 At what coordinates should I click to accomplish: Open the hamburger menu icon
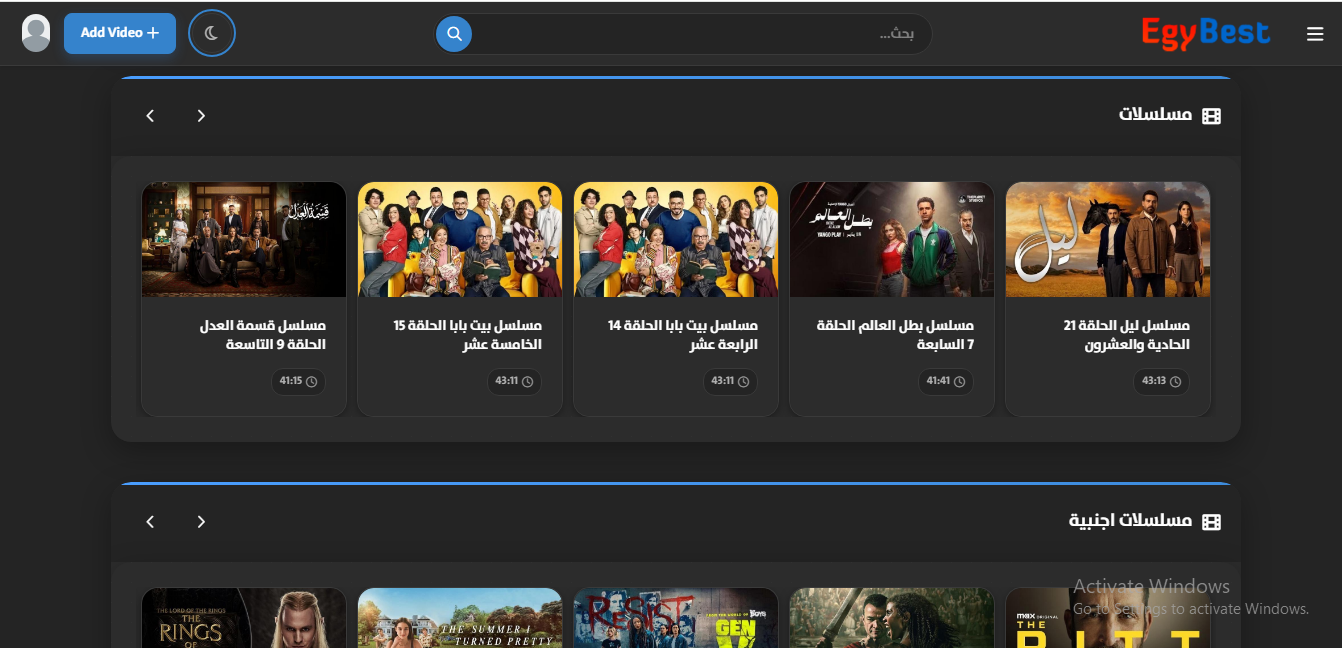click(1315, 34)
